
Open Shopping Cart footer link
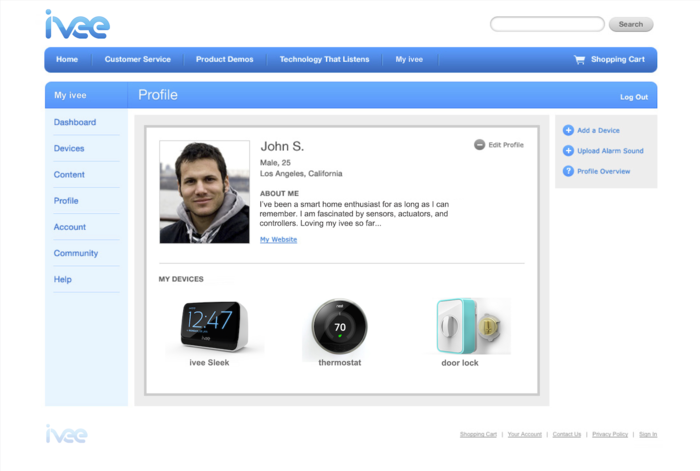(x=478, y=434)
